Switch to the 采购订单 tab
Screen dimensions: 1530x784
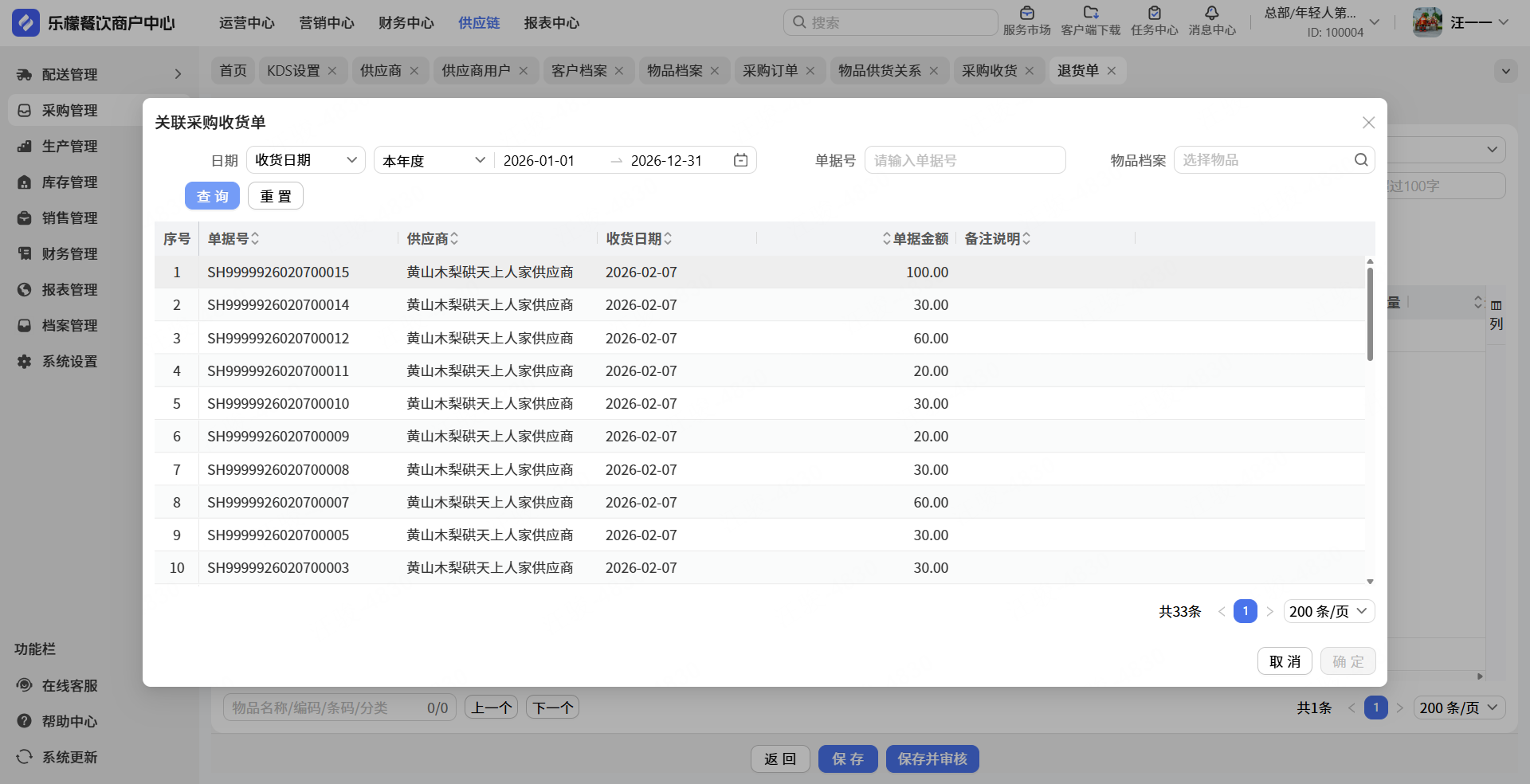770,71
